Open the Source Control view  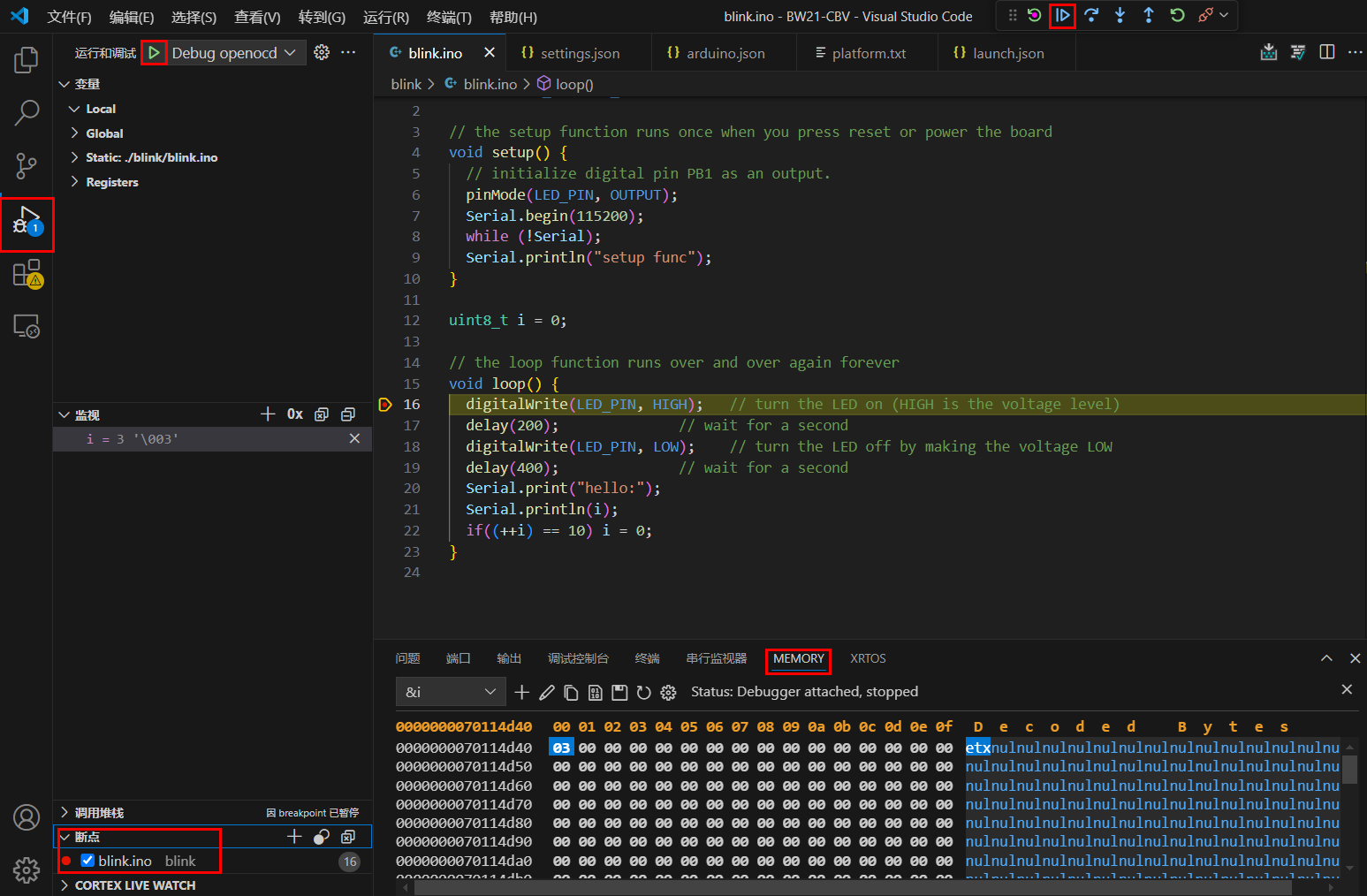[27, 166]
